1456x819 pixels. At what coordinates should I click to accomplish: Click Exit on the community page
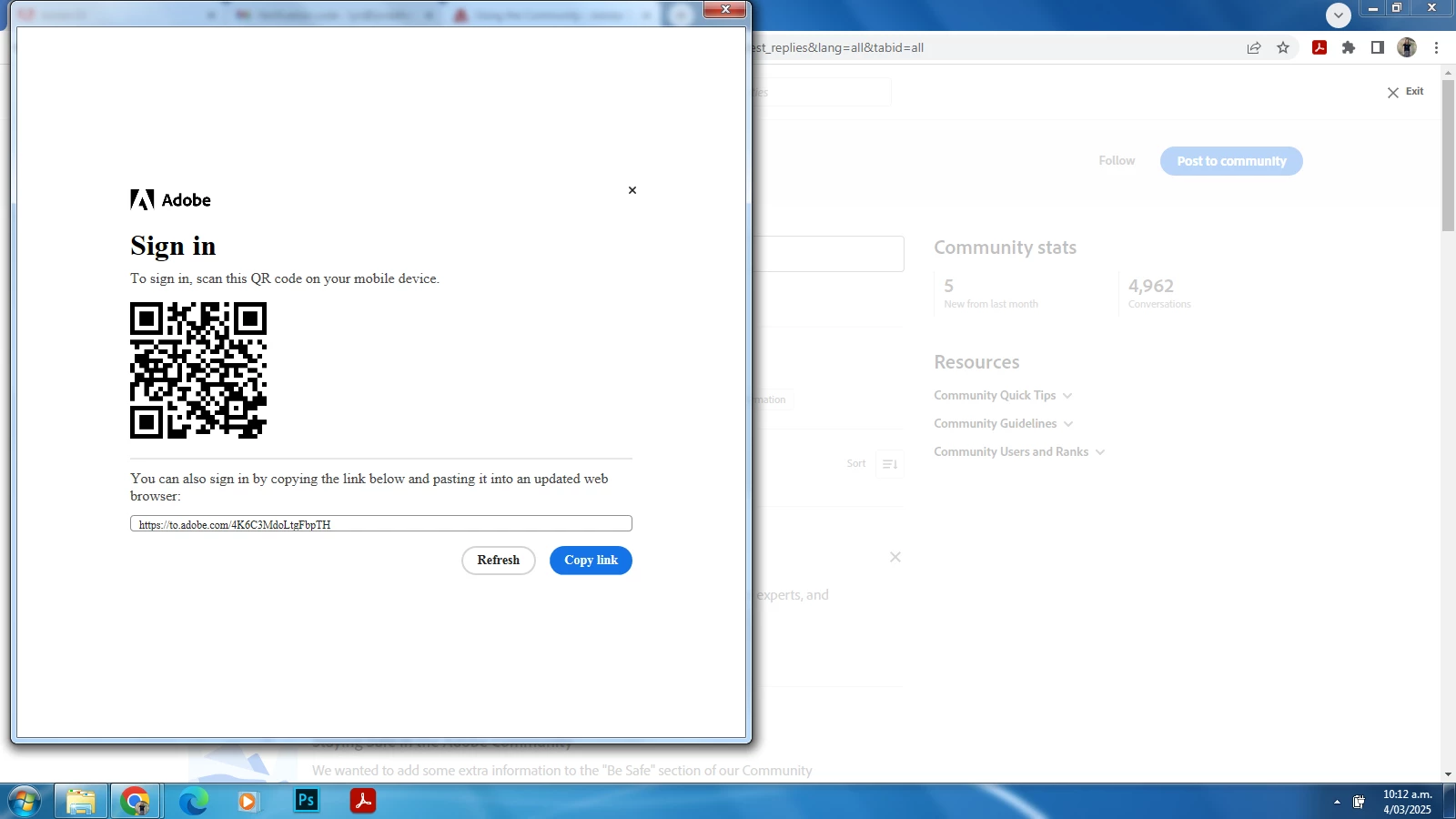(x=1406, y=92)
